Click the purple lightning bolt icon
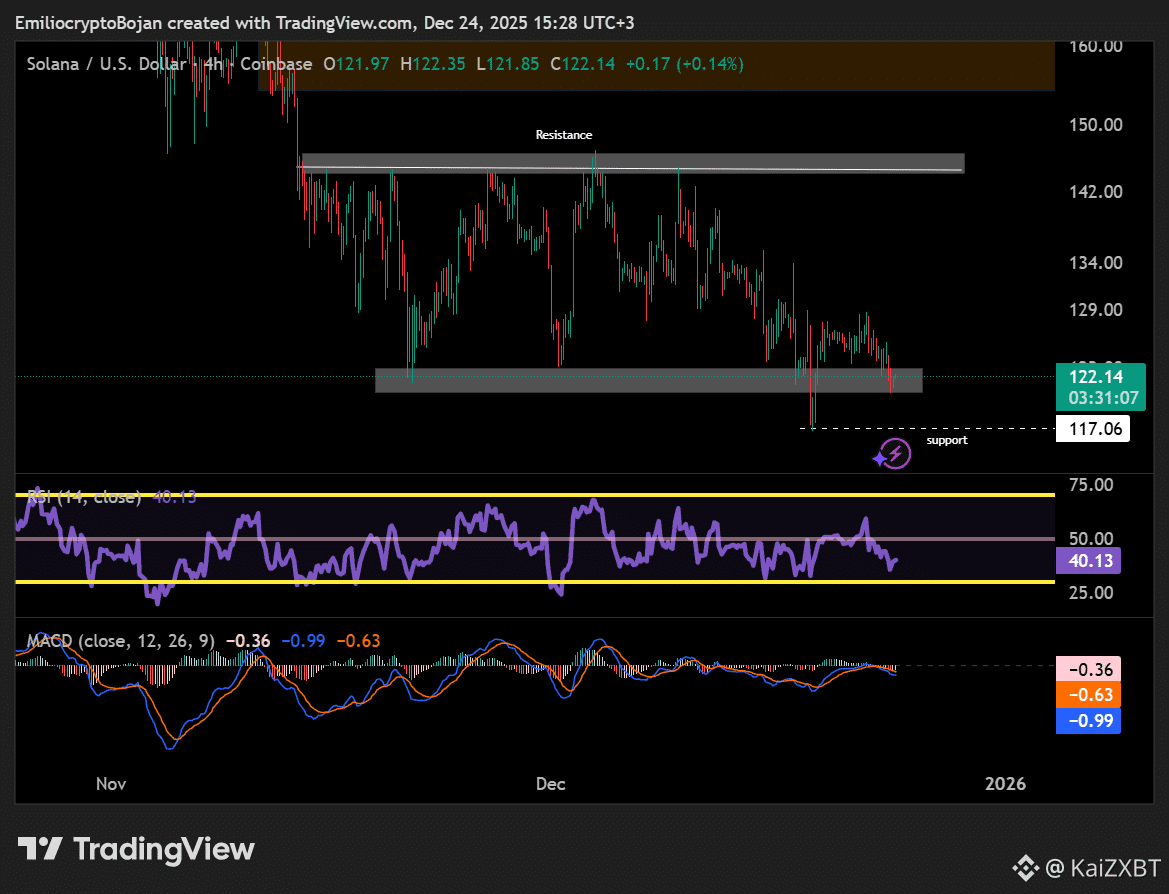 897,453
